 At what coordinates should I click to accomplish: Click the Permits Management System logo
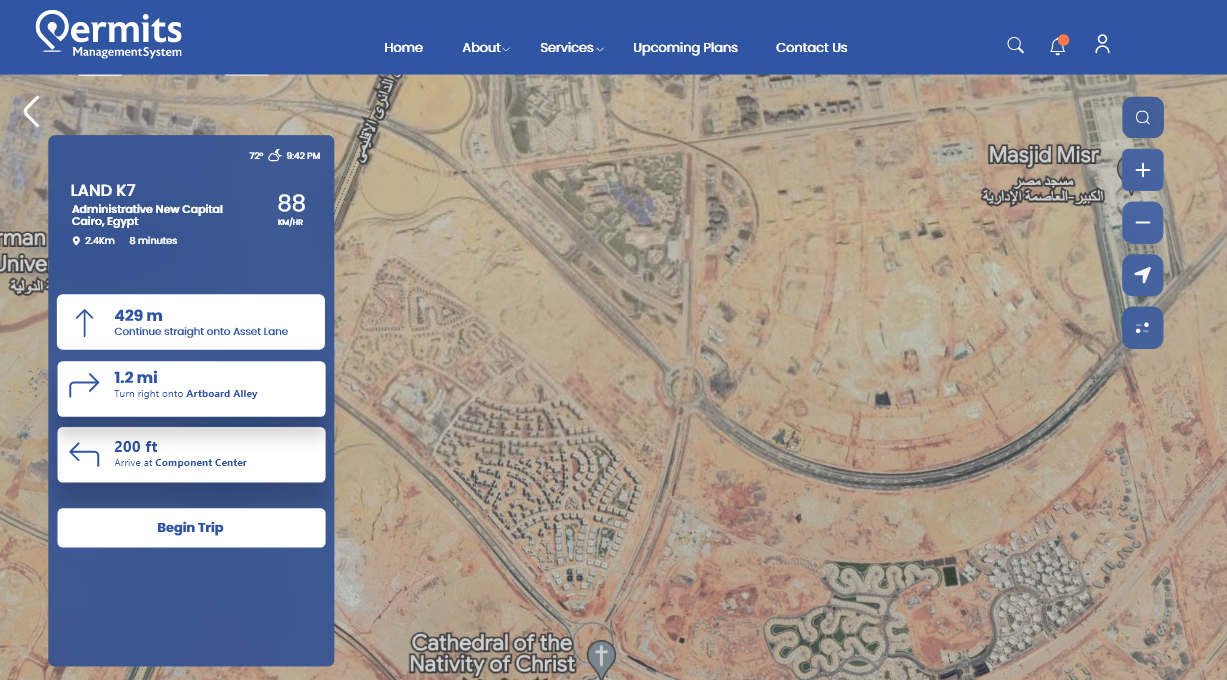[x=109, y=35]
